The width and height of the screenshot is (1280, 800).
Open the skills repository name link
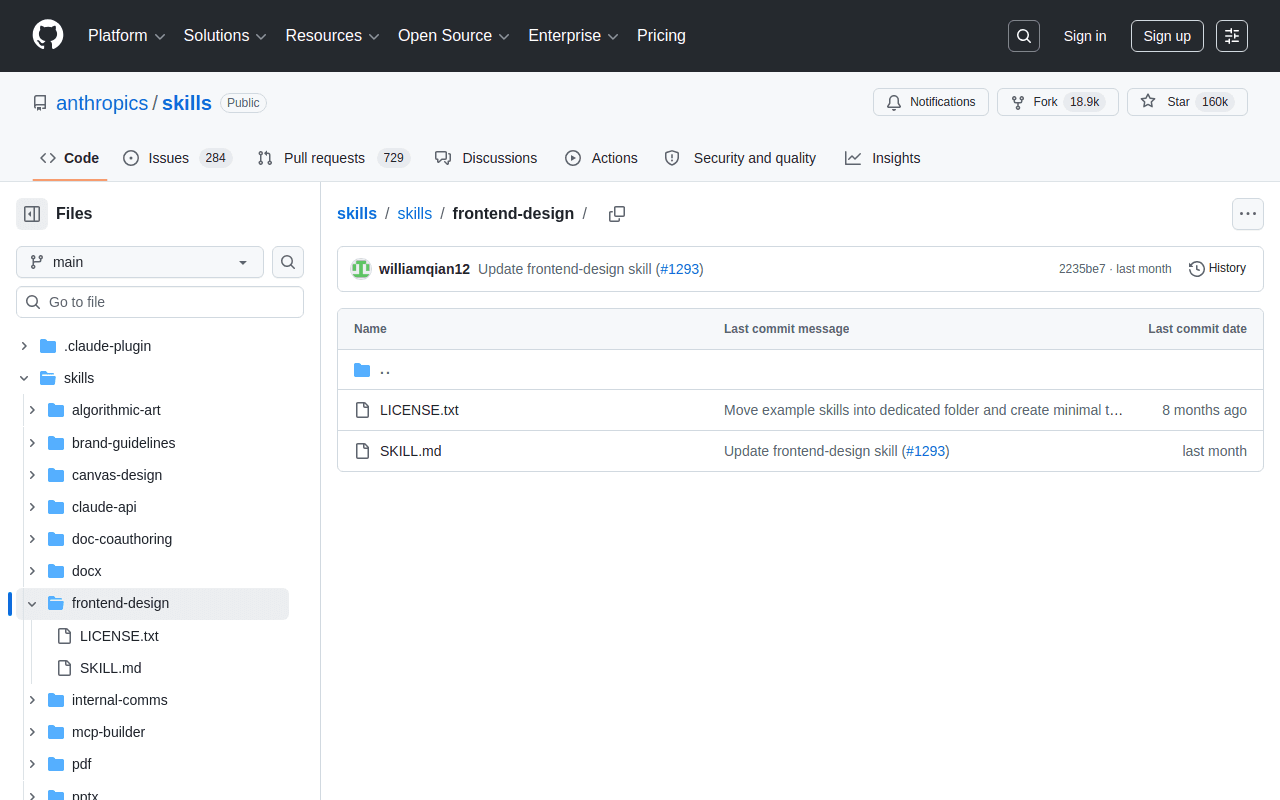pyautogui.click(x=187, y=103)
